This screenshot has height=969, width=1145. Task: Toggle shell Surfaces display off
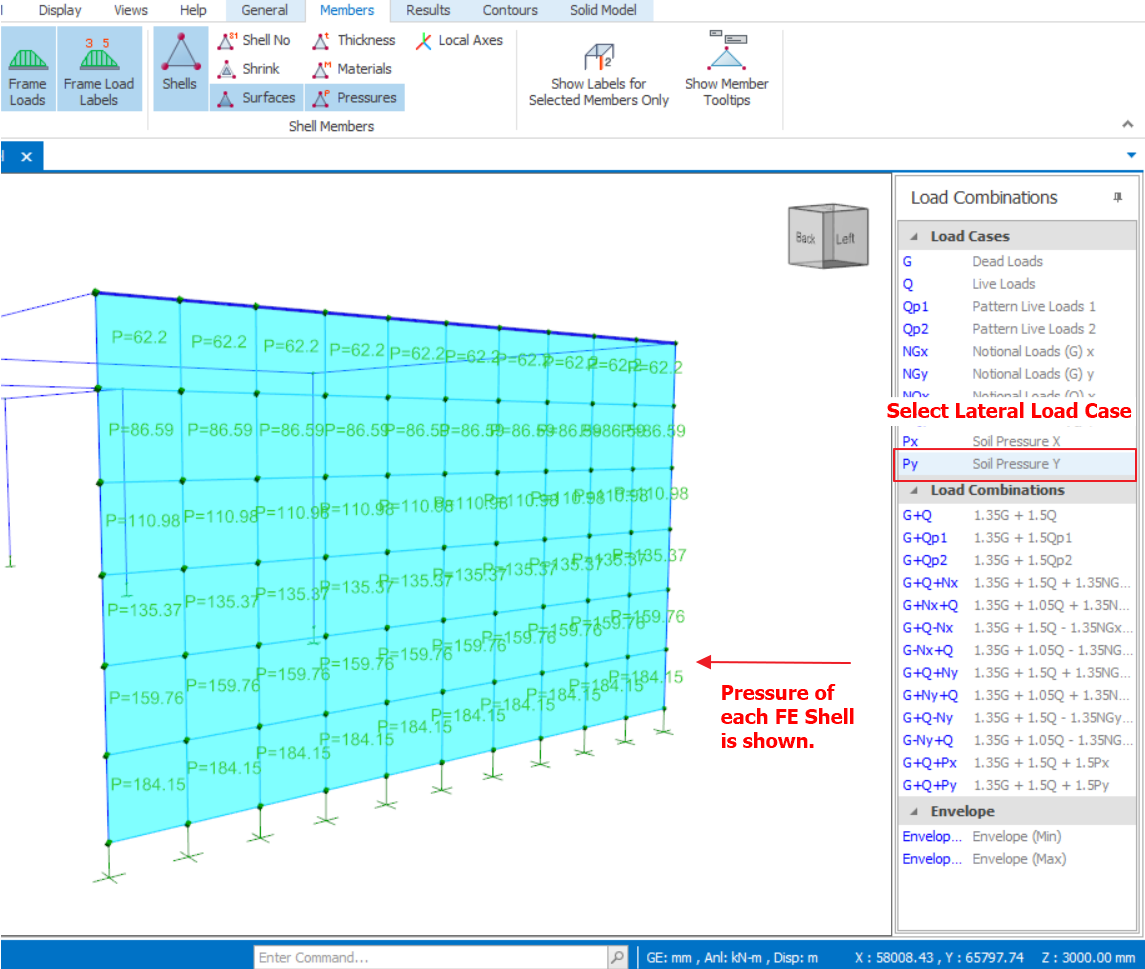point(257,98)
